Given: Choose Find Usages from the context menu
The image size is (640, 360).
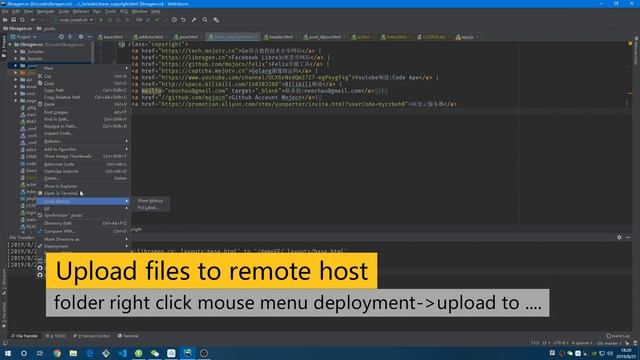Looking at the screenshot, I should [x=83, y=112].
